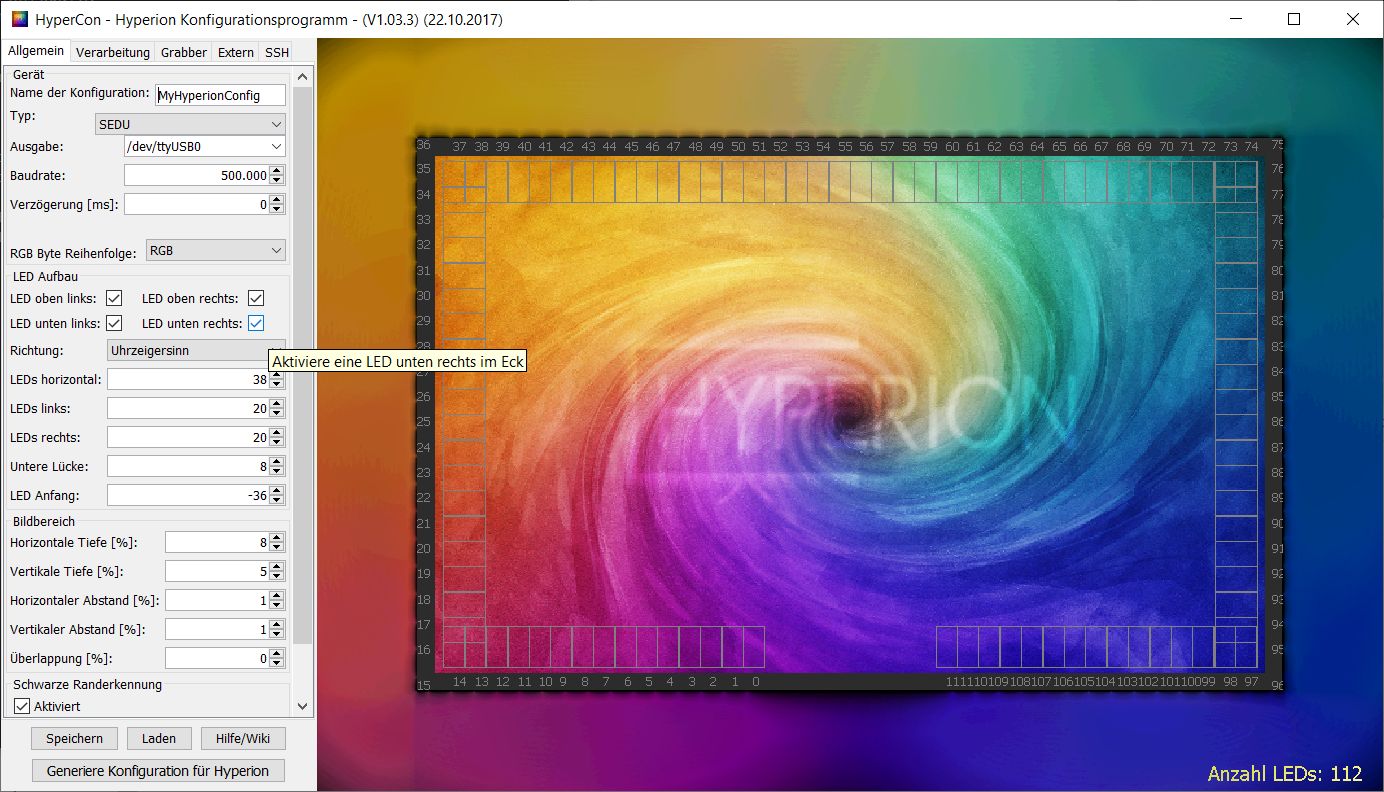Decrease LED Anfang with down arrow
This screenshot has width=1384, height=792.
click(277, 501)
